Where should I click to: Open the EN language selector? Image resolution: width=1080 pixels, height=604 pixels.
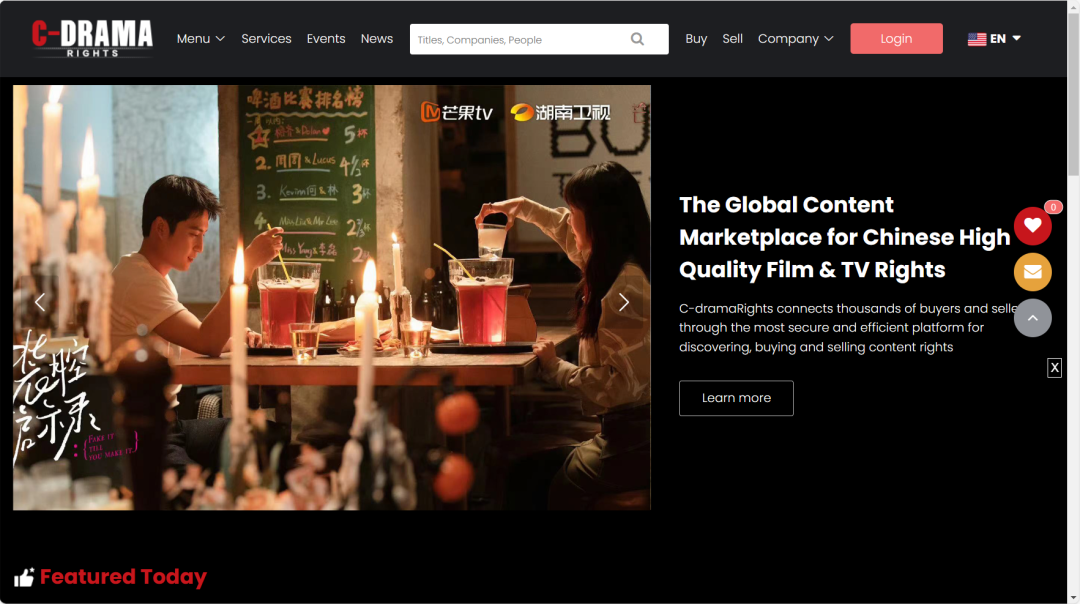(1005, 39)
